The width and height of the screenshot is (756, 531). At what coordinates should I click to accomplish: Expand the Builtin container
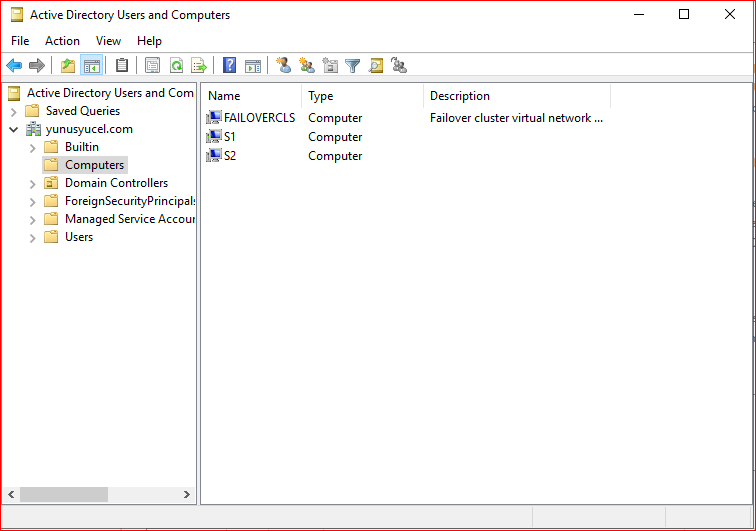click(x=32, y=148)
